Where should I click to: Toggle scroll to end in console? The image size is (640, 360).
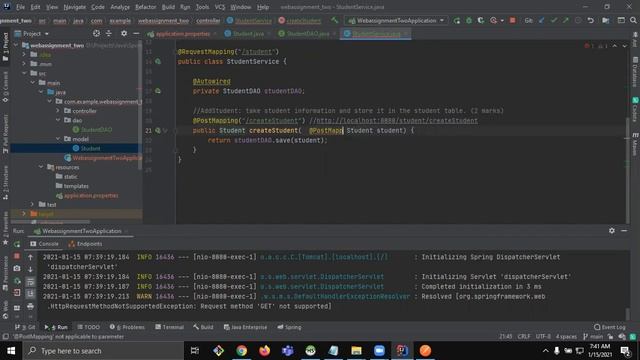(x=31, y=294)
